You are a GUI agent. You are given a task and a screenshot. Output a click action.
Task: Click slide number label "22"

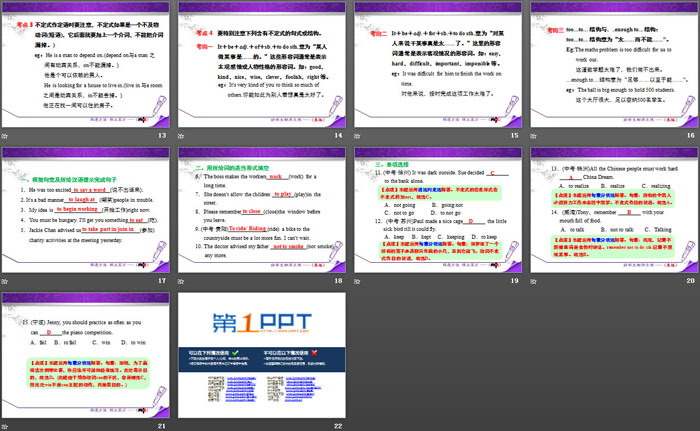(x=338, y=426)
